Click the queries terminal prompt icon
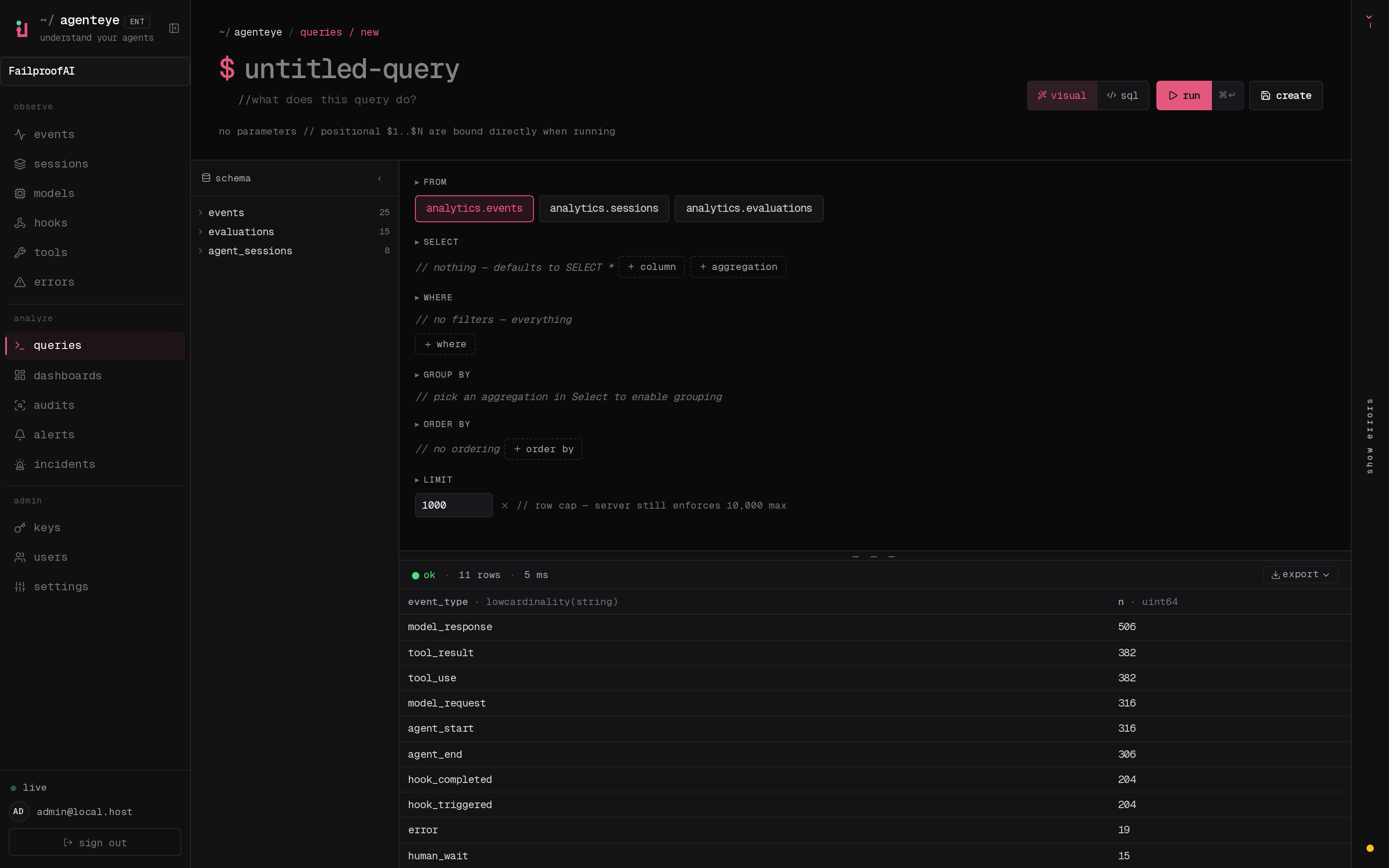 20,345
